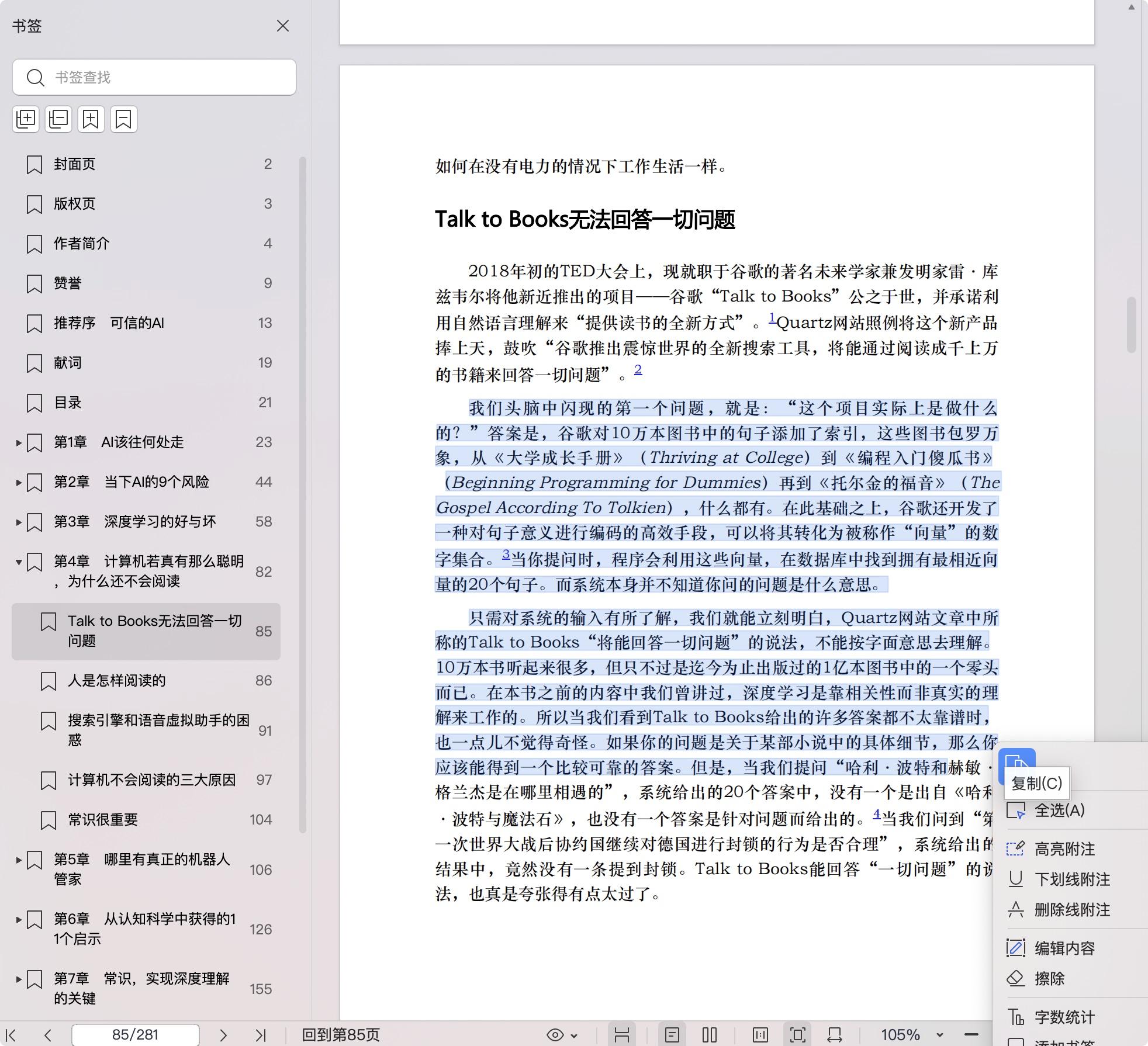
Task: Go to next page arrow
Action: pos(223,1035)
